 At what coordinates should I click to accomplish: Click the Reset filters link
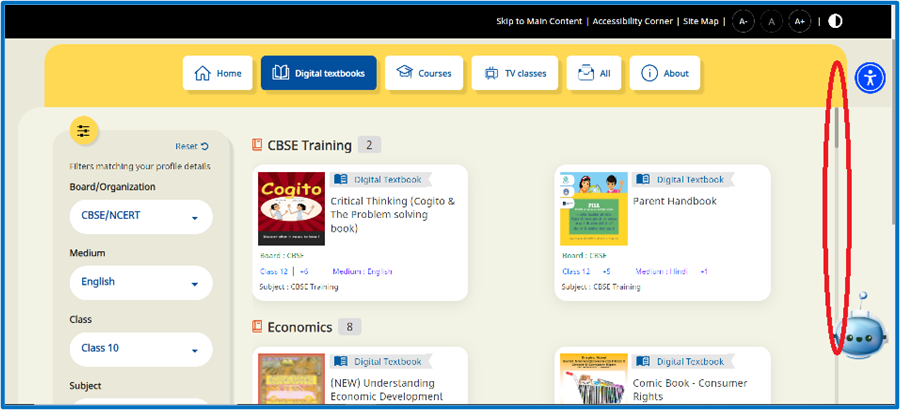191,146
